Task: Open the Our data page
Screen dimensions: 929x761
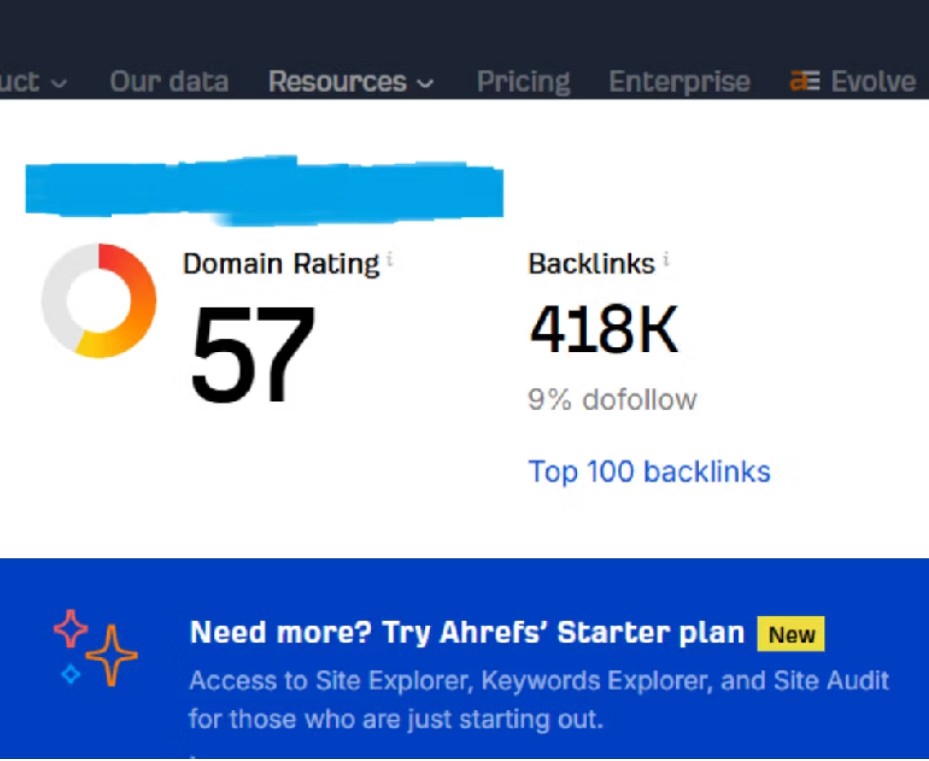Action: pyautogui.click(x=169, y=82)
